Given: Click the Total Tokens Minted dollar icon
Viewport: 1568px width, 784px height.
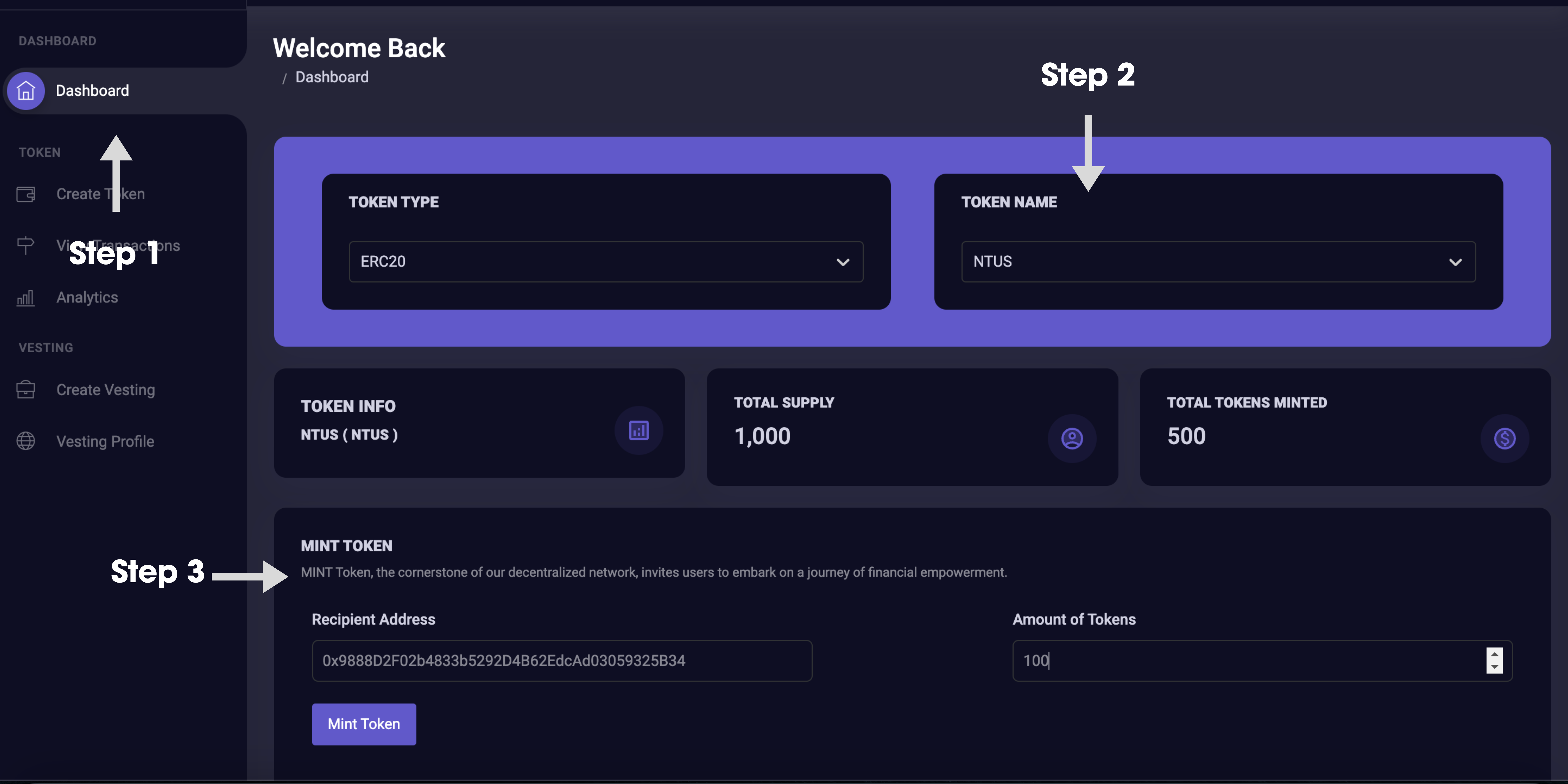Looking at the screenshot, I should [x=1505, y=438].
